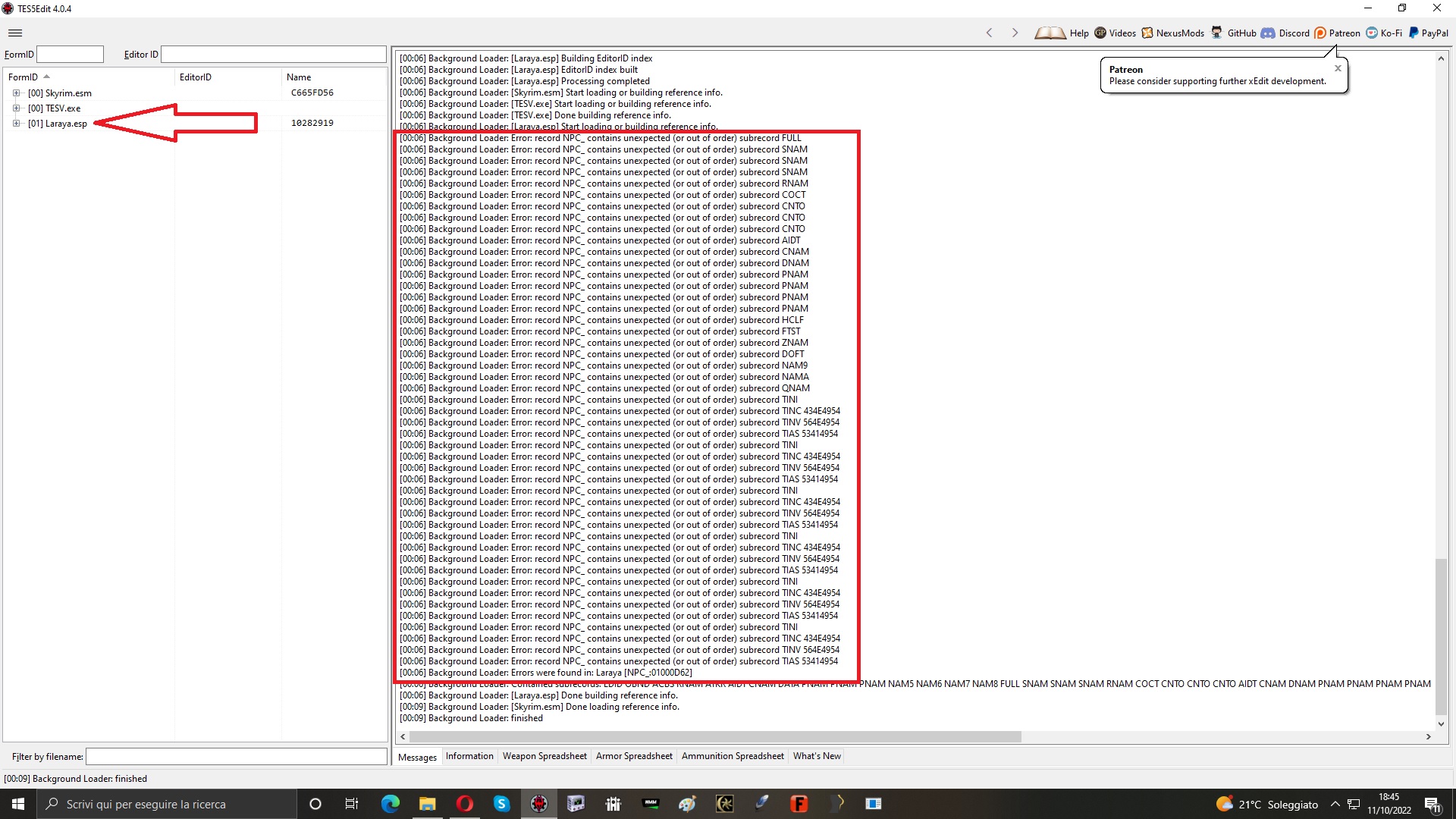Select [00] TESV.exe in tree
Image resolution: width=1456 pixels, height=819 pixels.
tap(54, 108)
